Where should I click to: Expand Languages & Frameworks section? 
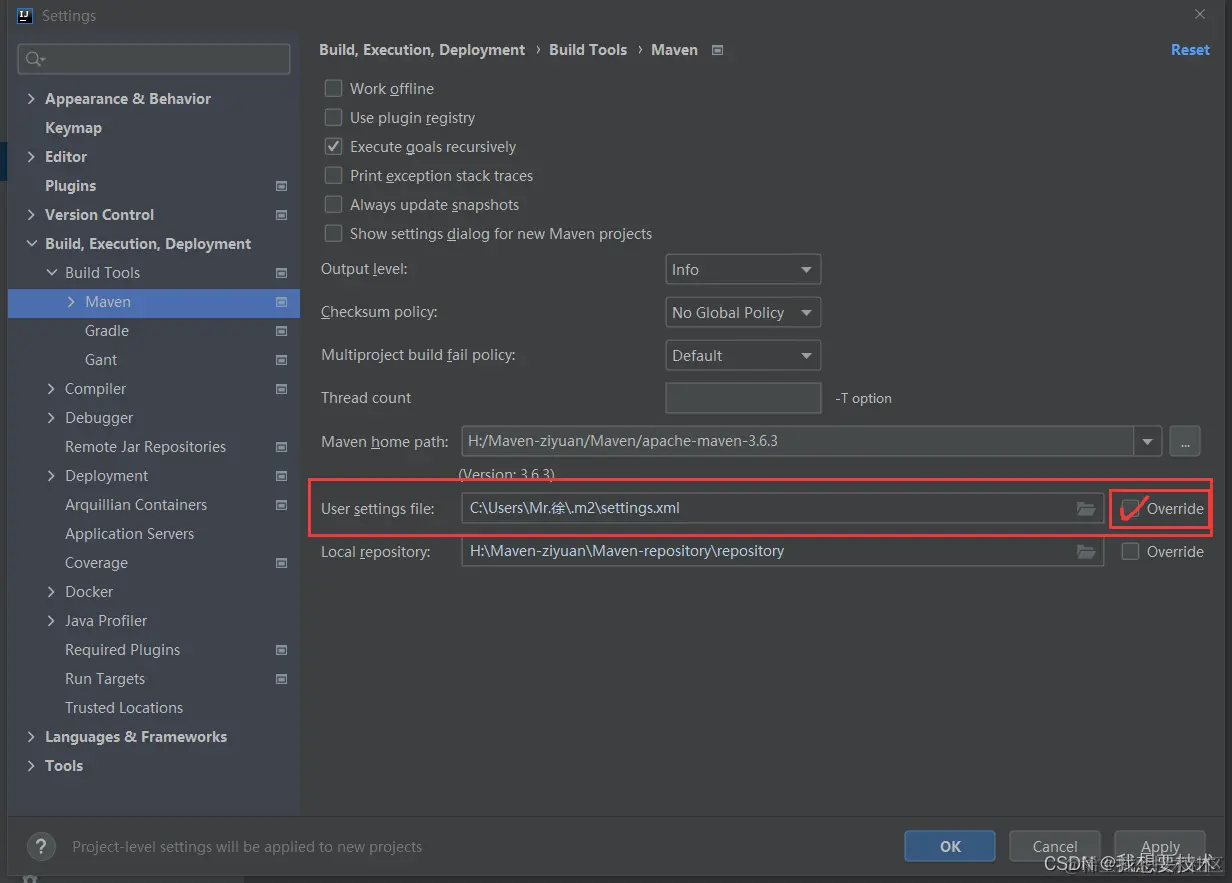pyautogui.click(x=31, y=737)
